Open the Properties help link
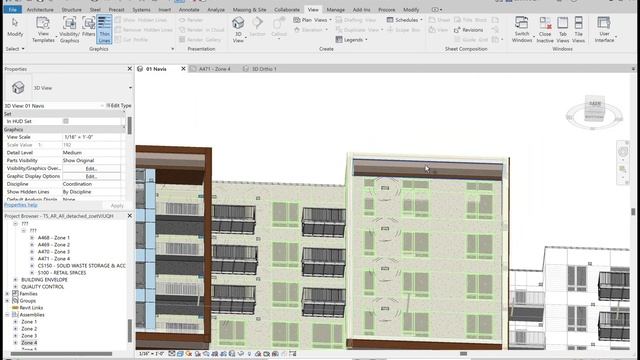 click(x=21, y=205)
